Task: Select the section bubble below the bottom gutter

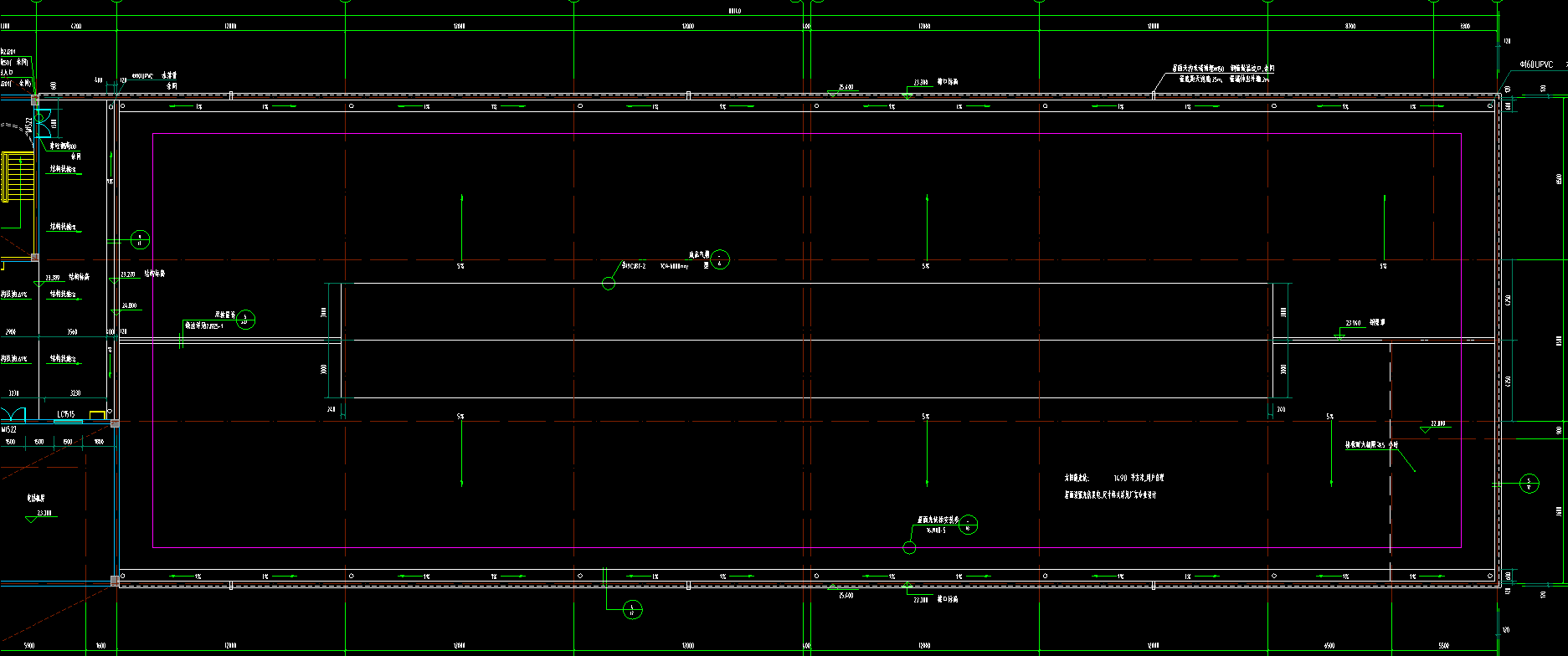Action: coord(633,610)
